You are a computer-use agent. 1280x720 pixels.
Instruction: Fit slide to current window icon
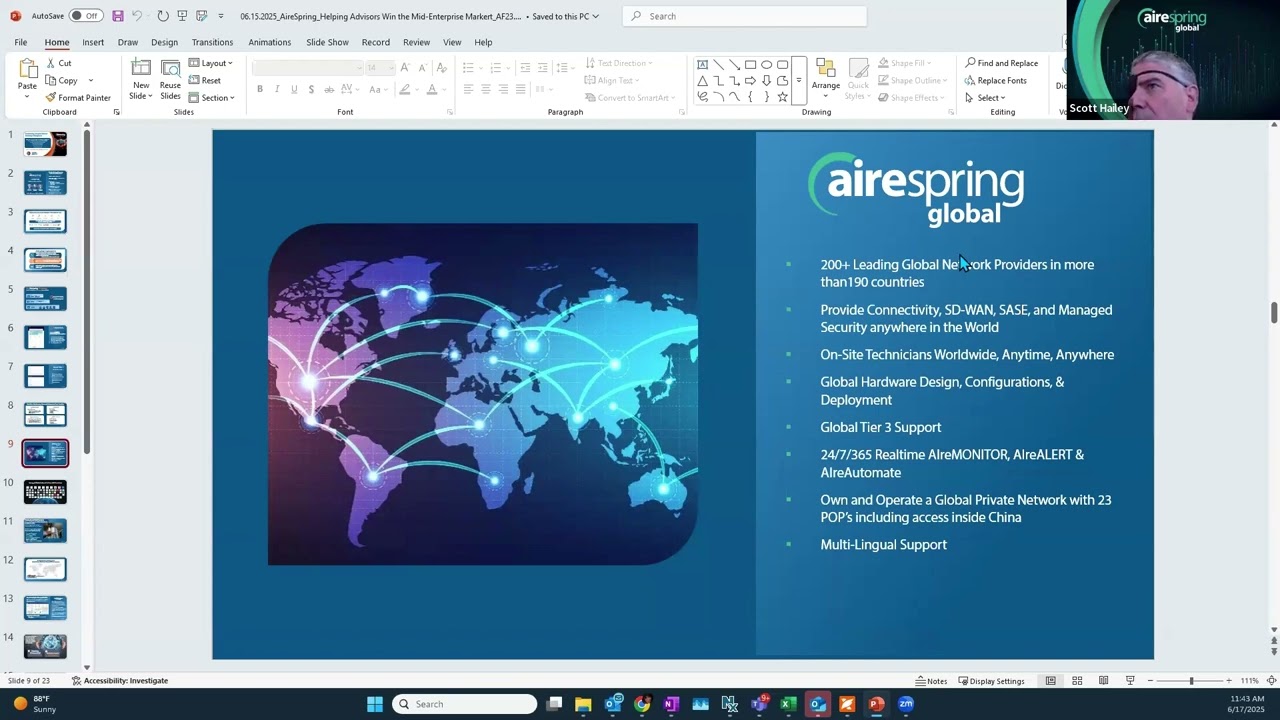coord(1271,681)
